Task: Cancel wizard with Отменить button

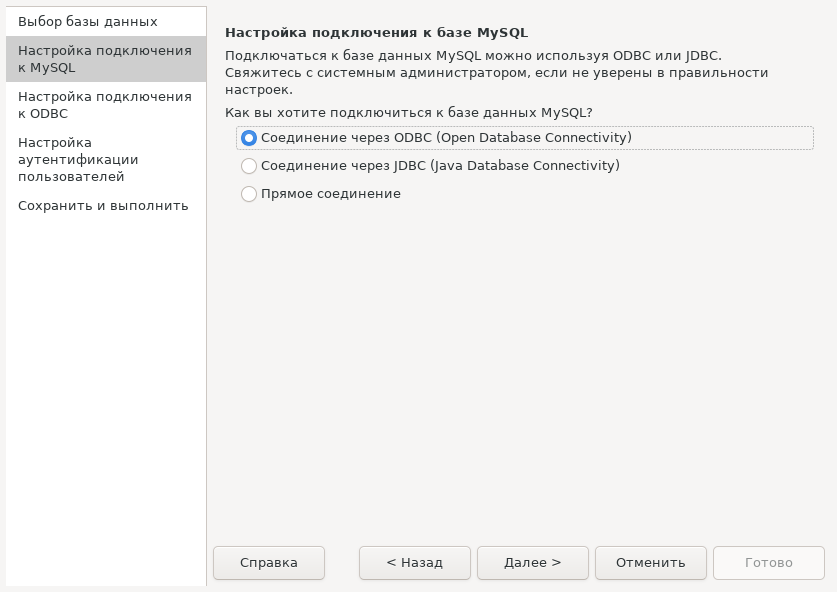Action: coord(651,563)
